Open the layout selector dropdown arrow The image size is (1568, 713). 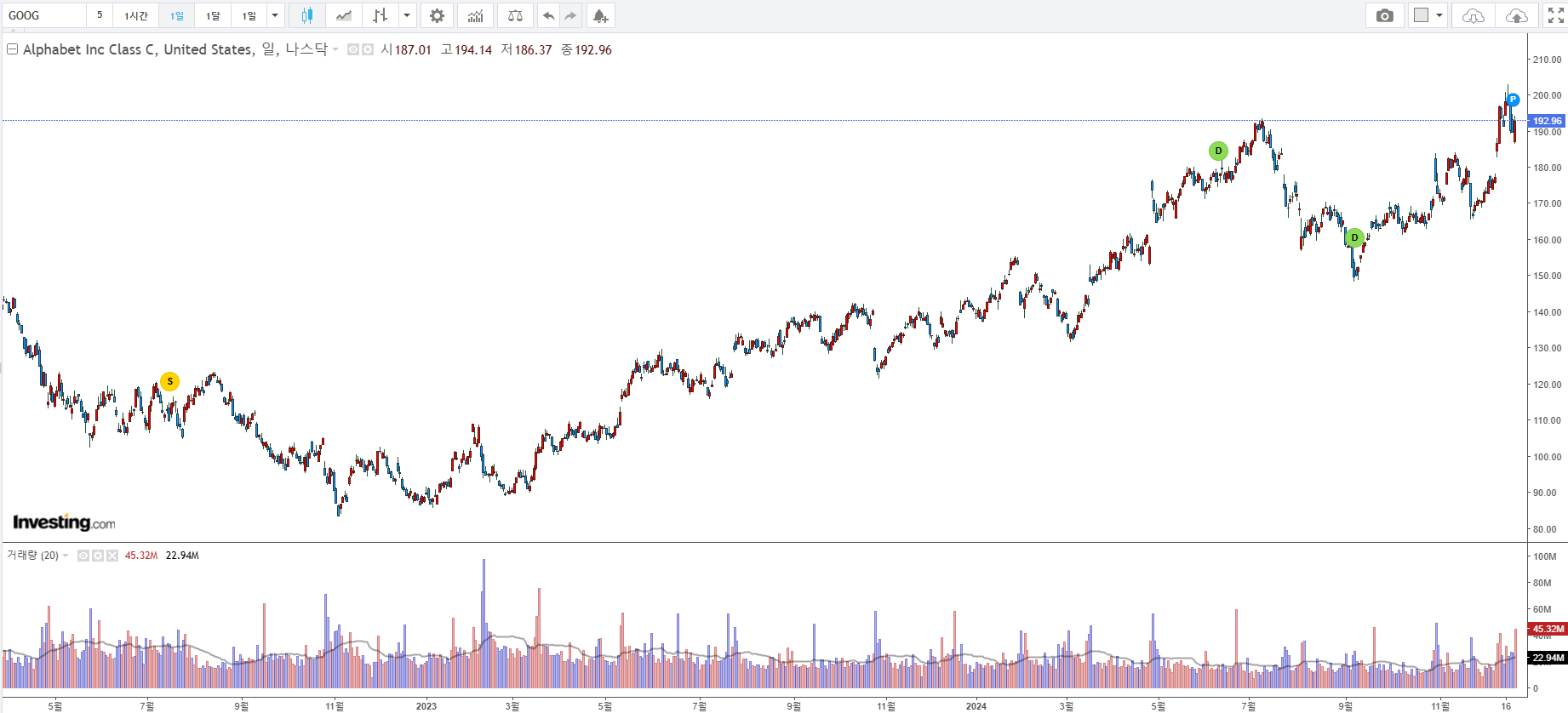pyautogui.click(x=1439, y=15)
